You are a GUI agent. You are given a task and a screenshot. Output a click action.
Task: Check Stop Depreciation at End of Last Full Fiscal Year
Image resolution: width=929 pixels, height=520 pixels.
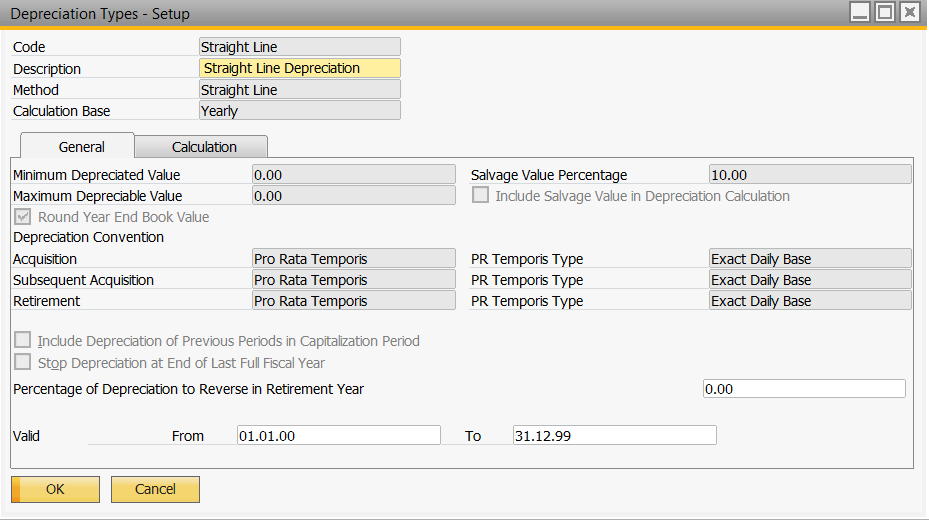(22, 362)
